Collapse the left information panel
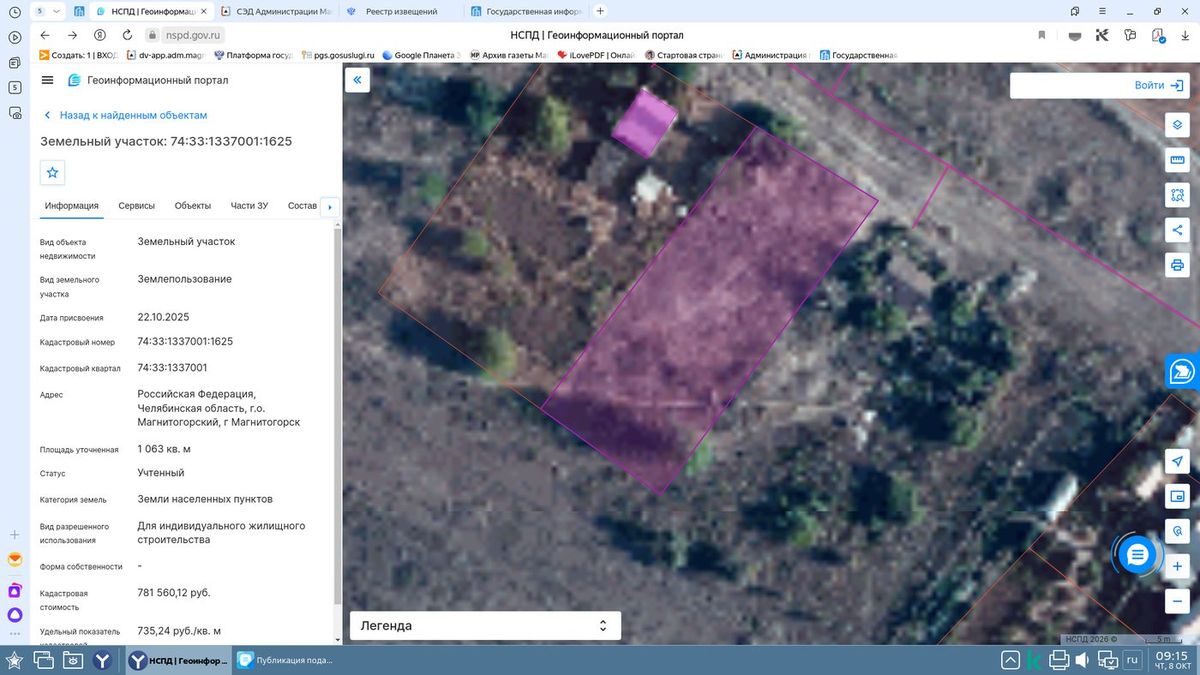Image resolution: width=1200 pixels, height=675 pixels. coord(357,80)
